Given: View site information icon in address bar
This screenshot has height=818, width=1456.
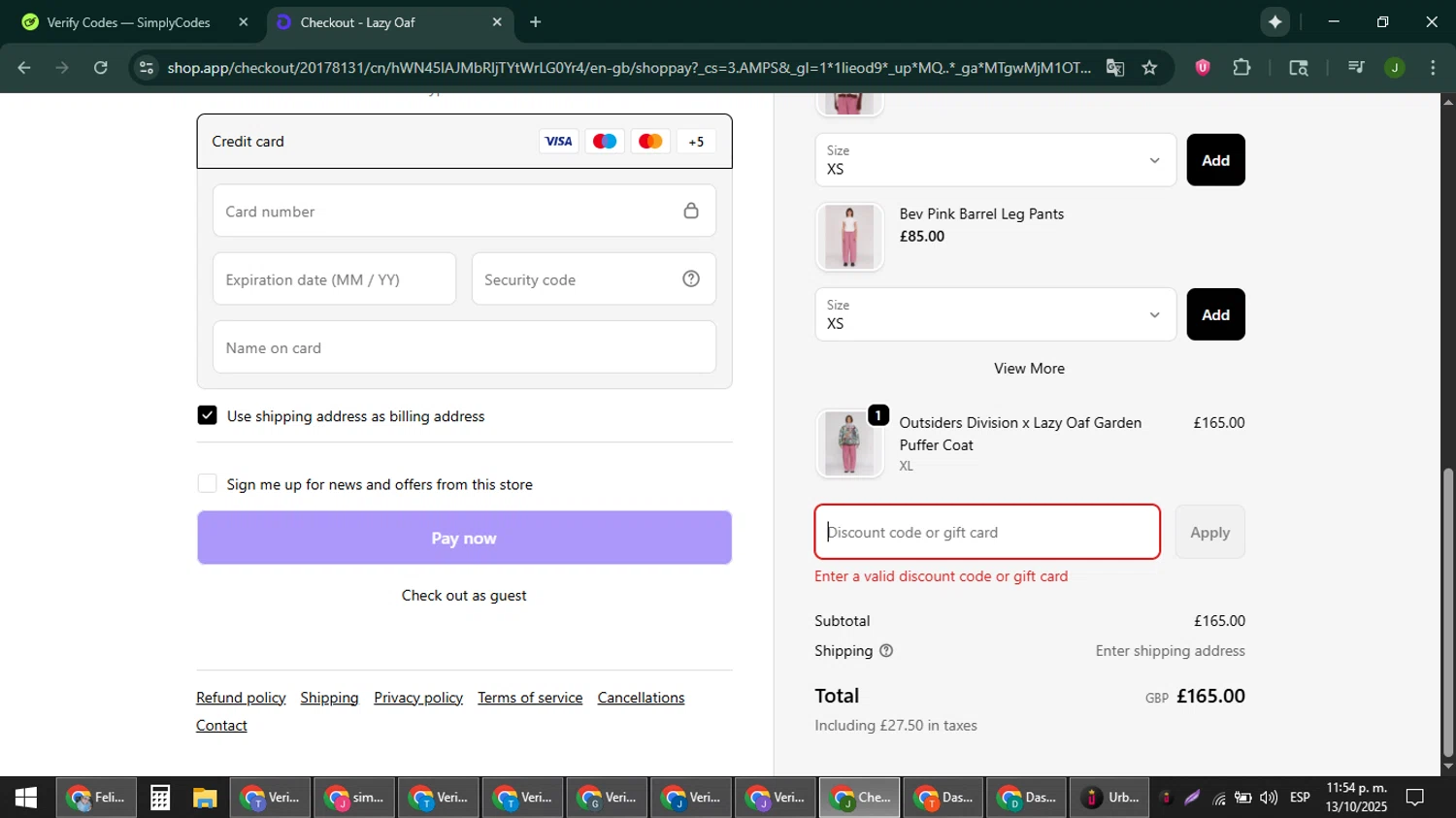Looking at the screenshot, I should point(146,67).
